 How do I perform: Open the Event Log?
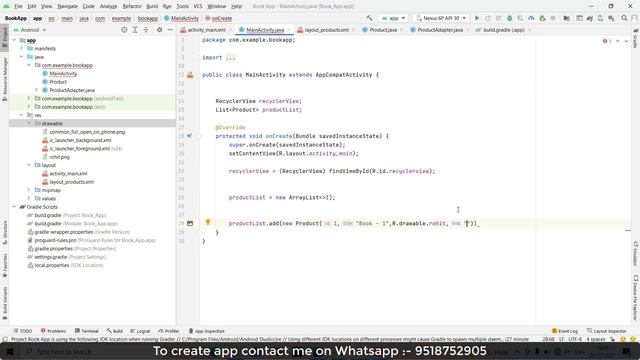pyautogui.click(x=564, y=331)
